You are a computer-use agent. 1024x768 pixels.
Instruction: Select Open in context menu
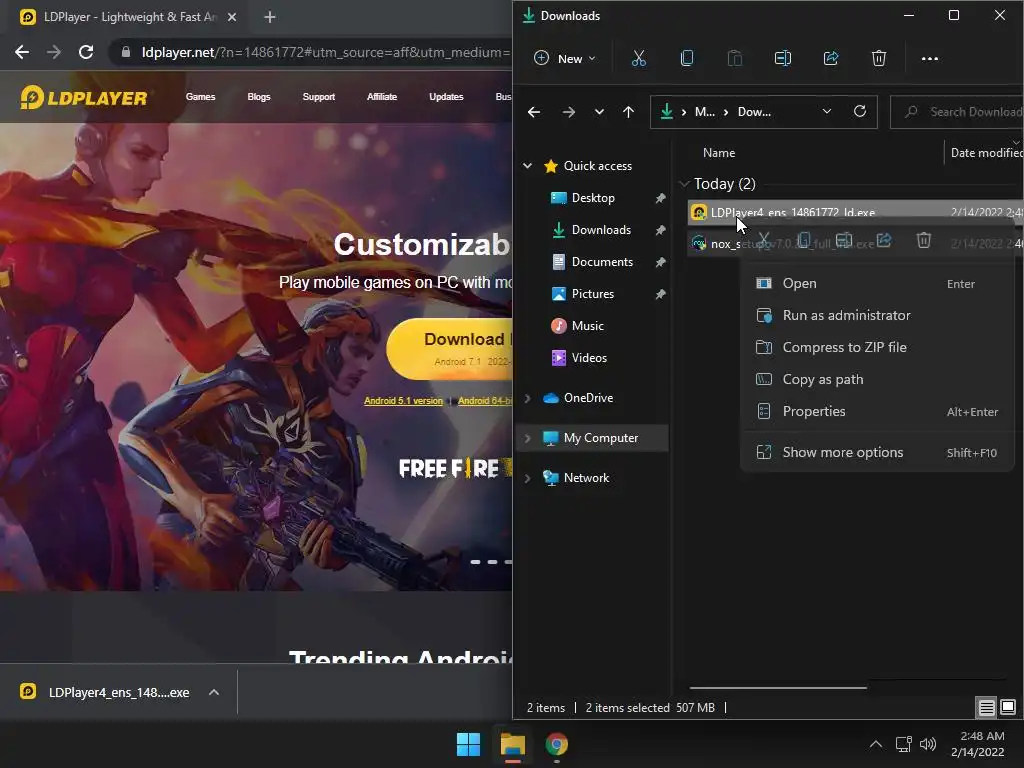pos(876,283)
